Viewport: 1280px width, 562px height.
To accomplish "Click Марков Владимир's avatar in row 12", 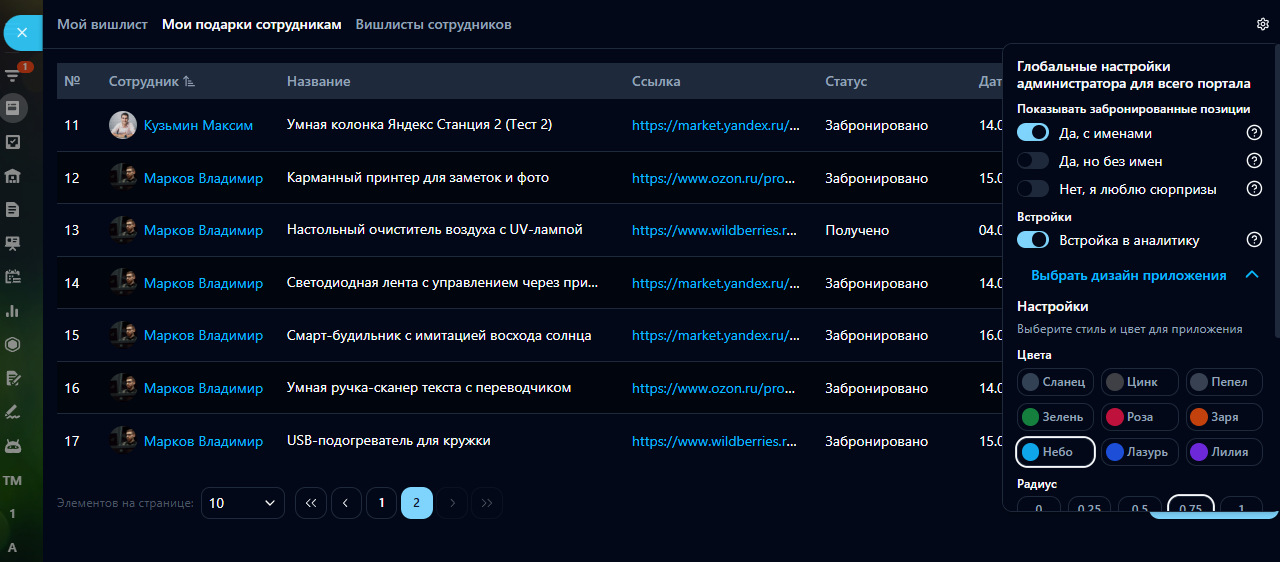I will point(122,178).
